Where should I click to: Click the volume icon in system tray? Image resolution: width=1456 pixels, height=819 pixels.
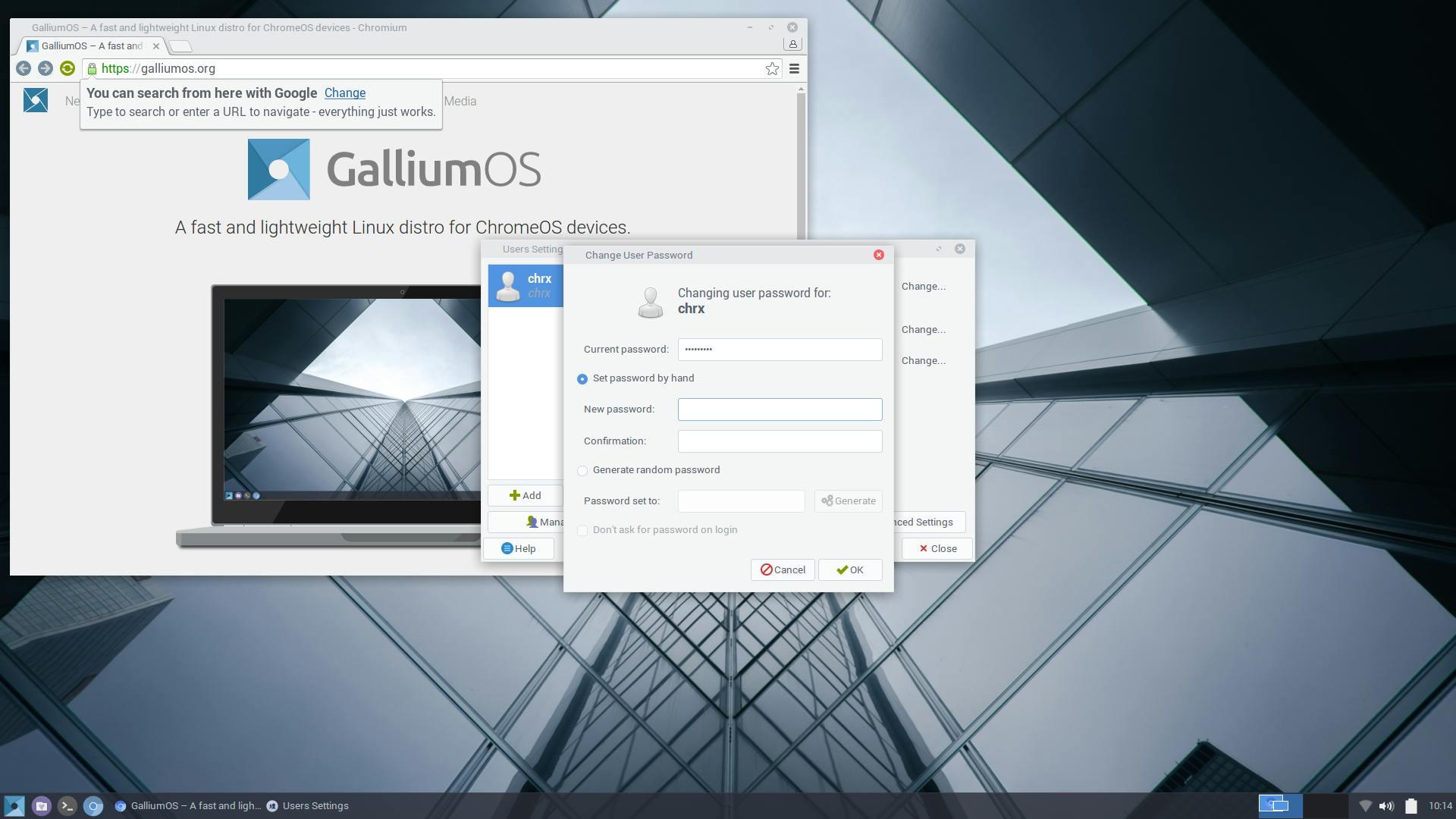(1386, 806)
